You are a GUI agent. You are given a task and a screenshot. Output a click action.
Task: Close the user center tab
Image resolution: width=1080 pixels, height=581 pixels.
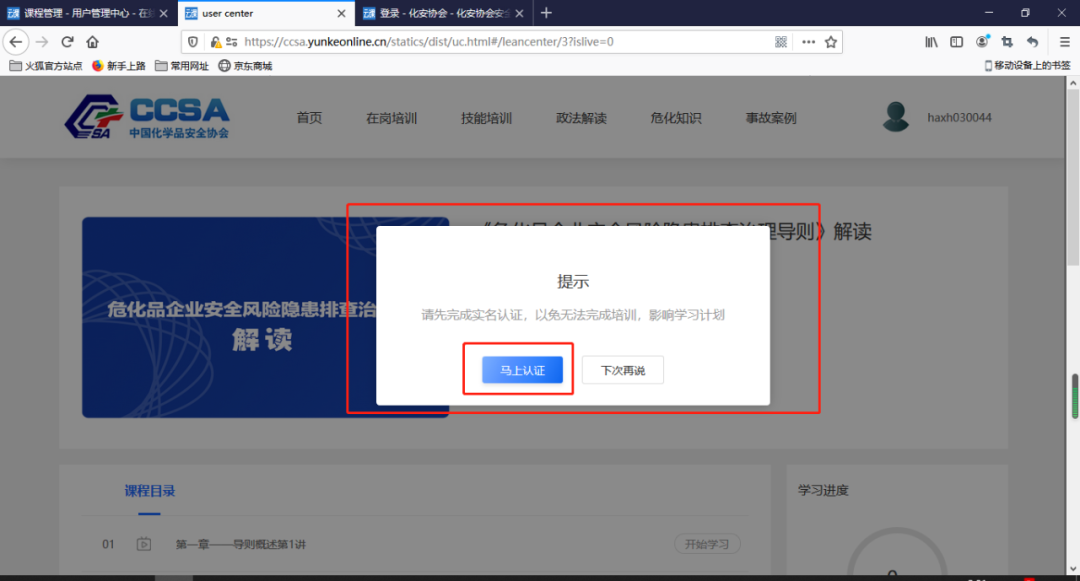click(341, 13)
